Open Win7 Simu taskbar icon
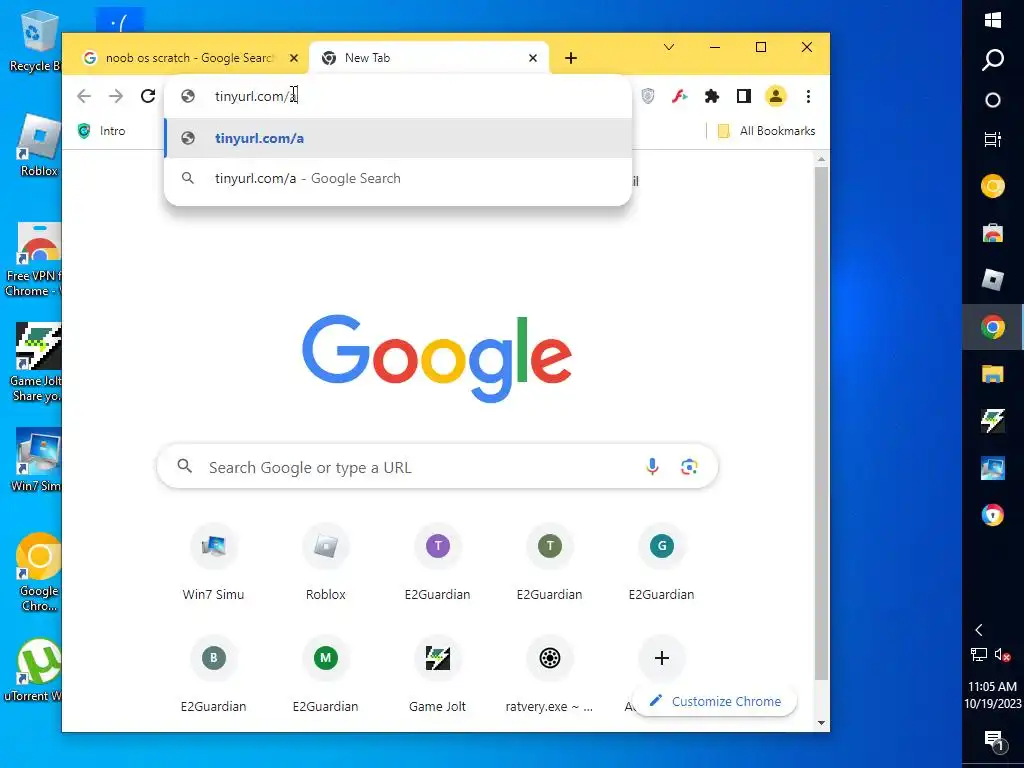 pos(993,468)
